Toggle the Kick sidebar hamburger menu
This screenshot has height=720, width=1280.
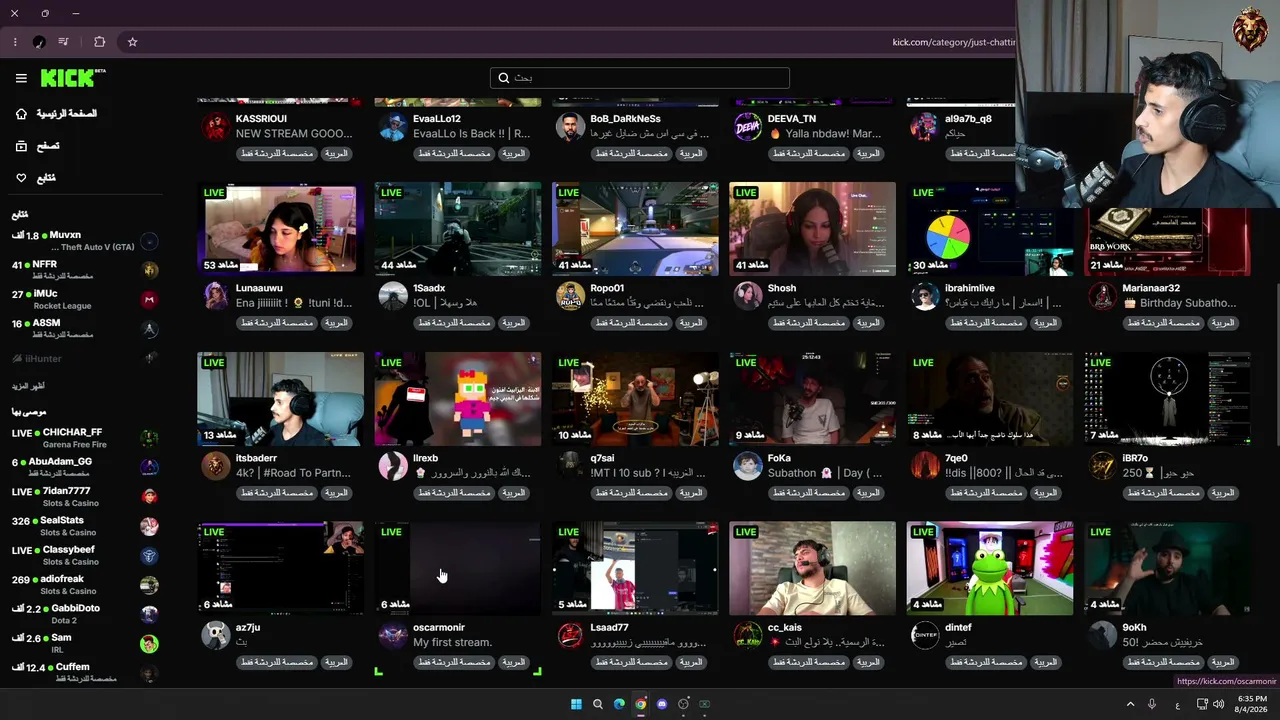[21, 78]
